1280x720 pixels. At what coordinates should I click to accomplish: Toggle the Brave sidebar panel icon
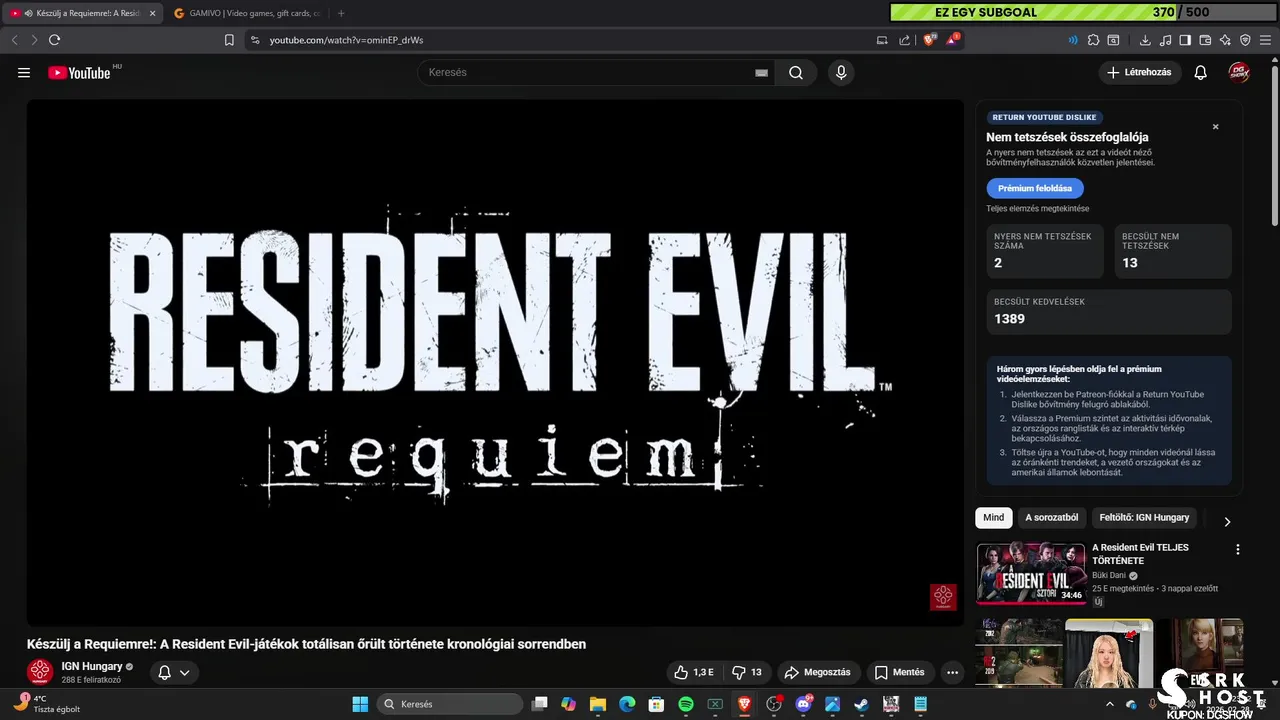[1185, 40]
